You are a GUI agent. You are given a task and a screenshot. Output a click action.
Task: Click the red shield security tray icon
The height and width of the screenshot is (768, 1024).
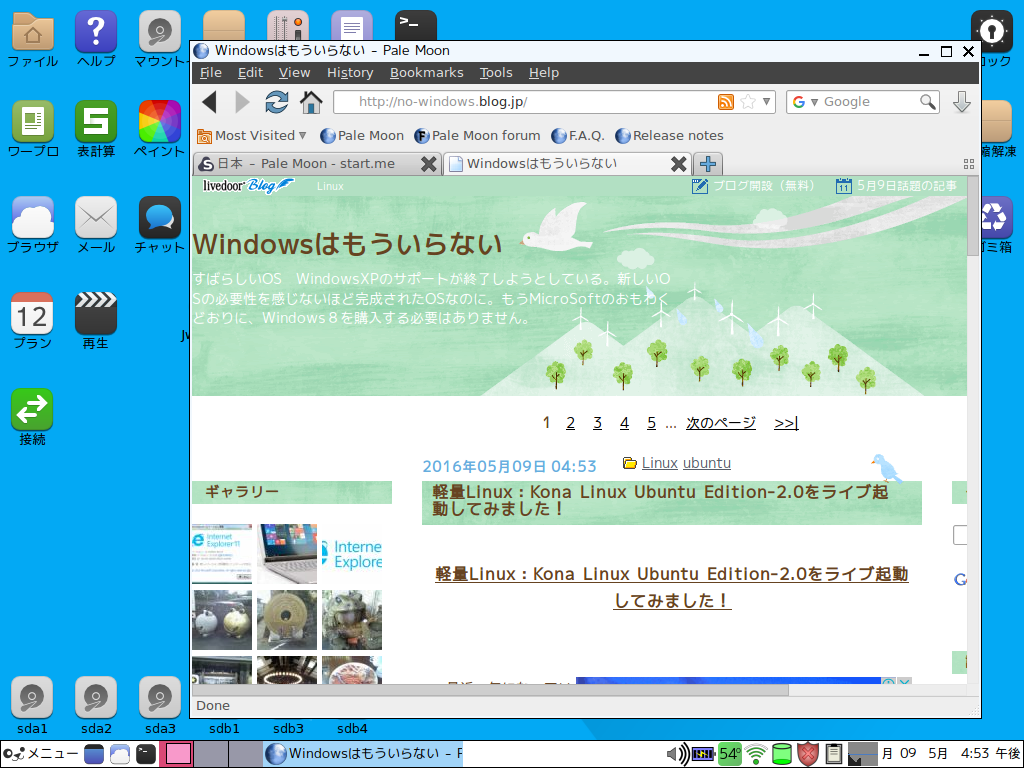pos(807,753)
